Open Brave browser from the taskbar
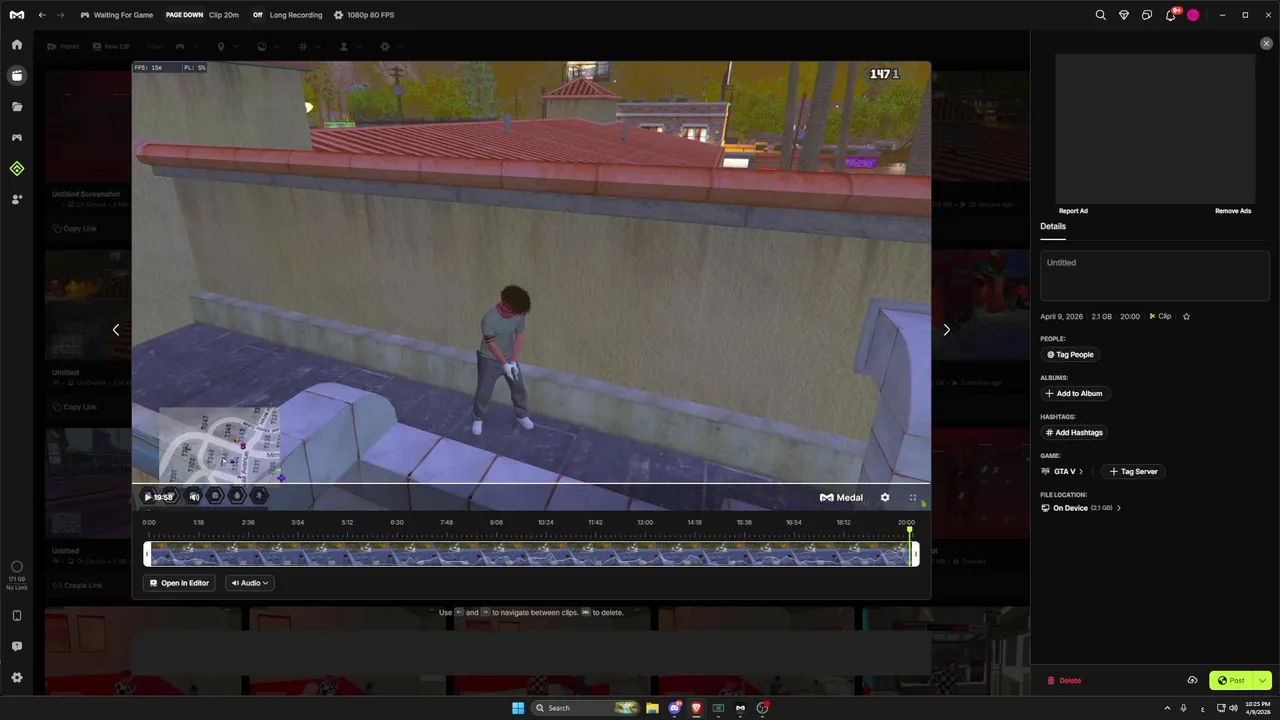Image resolution: width=1280 pixels, height=720 pixels. (697, 708)
